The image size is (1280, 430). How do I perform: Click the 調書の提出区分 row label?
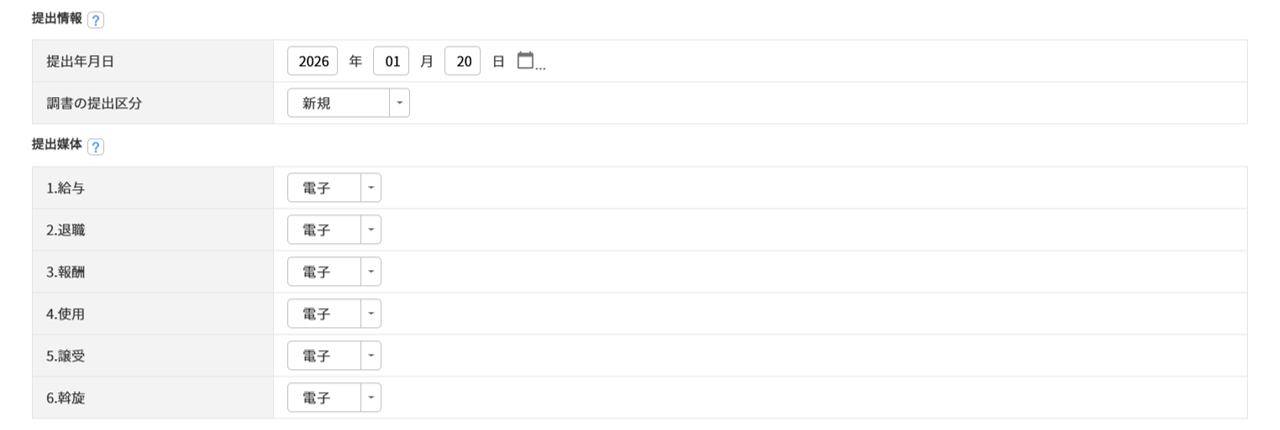click(x=94, y=103)
